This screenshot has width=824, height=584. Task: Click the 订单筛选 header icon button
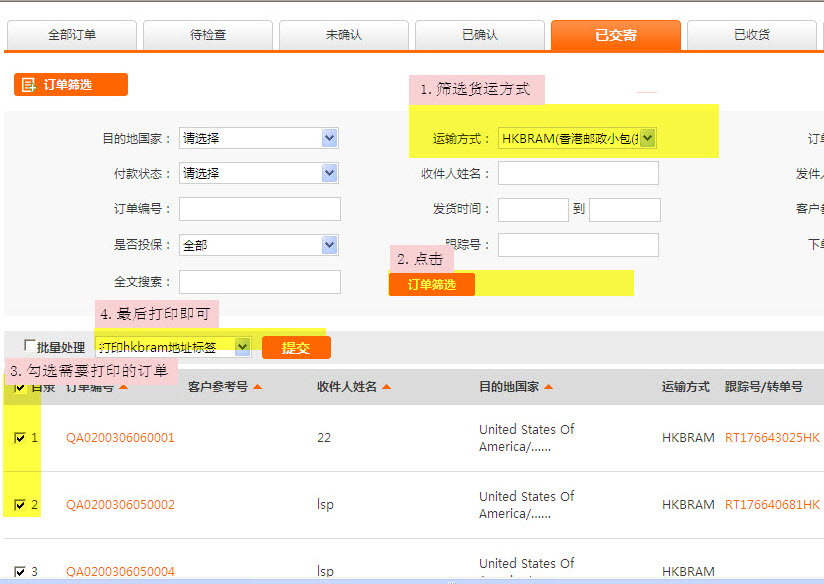(71, 85)
